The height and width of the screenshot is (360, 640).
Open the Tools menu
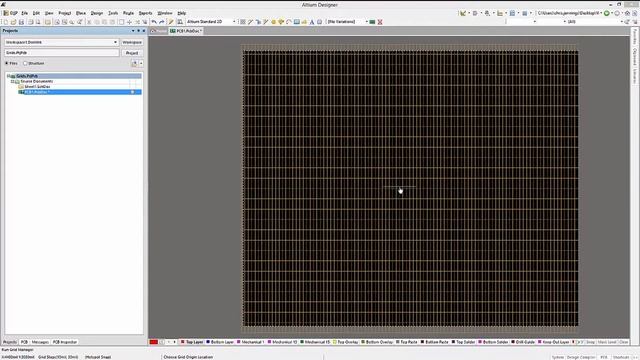[x=113, y=13]
